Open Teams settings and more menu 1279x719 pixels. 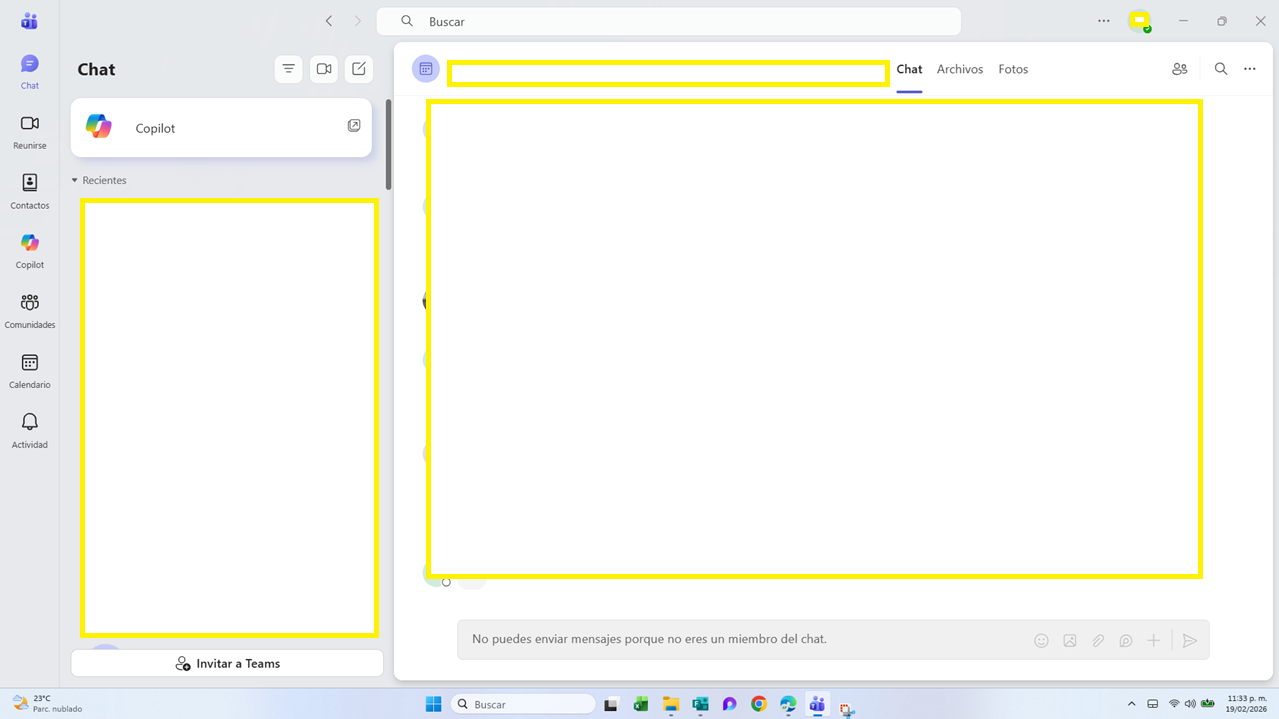pyautogui.click(x=1104, y=21)
